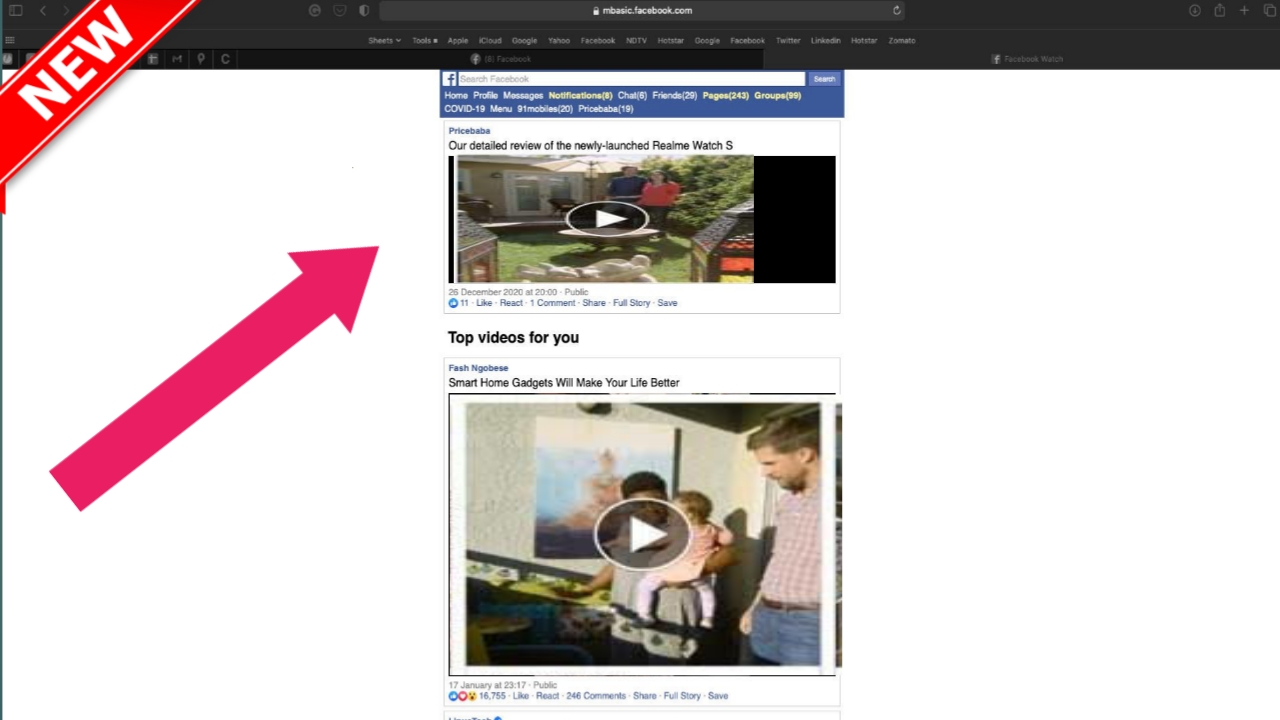The image size is (1280, 720).
Task: Show the Safari sidebar icon
Action: tap(15, 10)
